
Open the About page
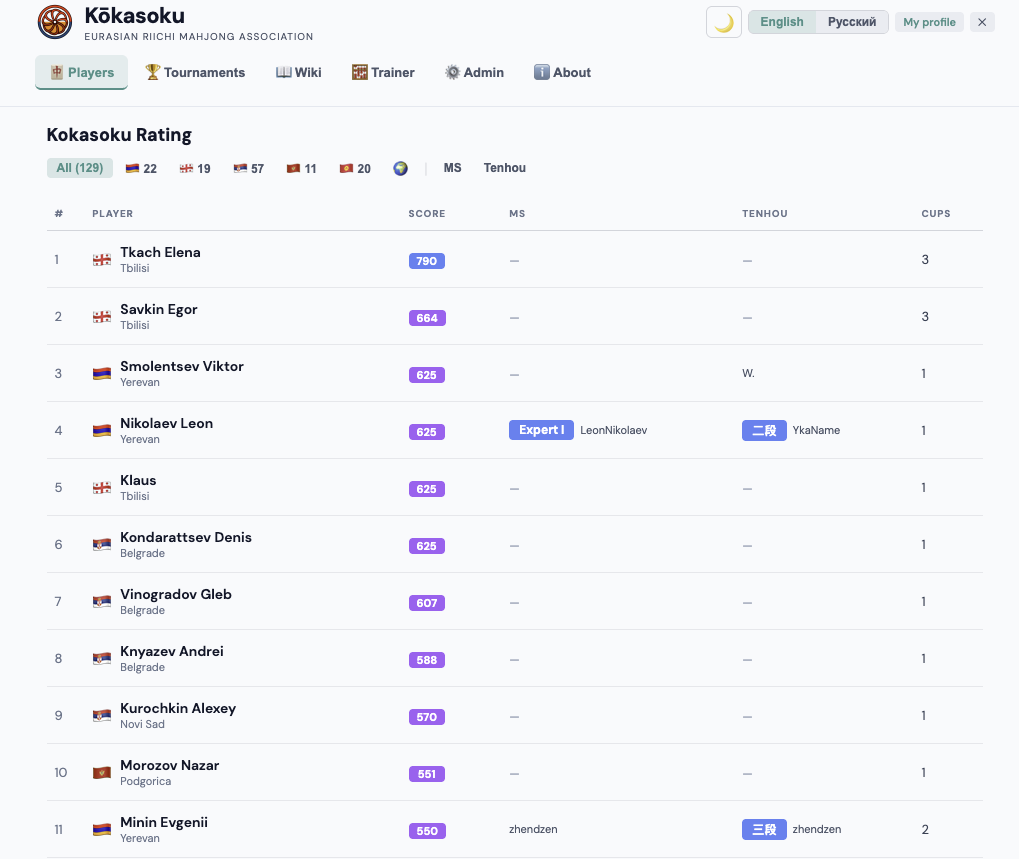tap(562, 73)
